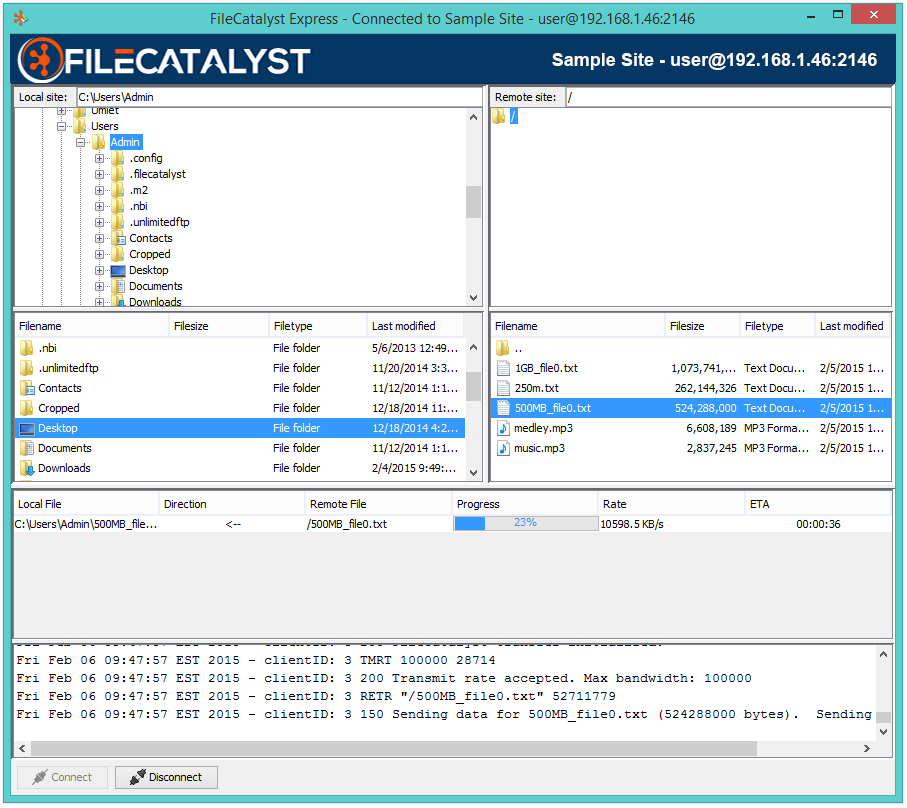
Task: Select the 1GB_file0.txt document icon
Action: click(x=503, y=368)
